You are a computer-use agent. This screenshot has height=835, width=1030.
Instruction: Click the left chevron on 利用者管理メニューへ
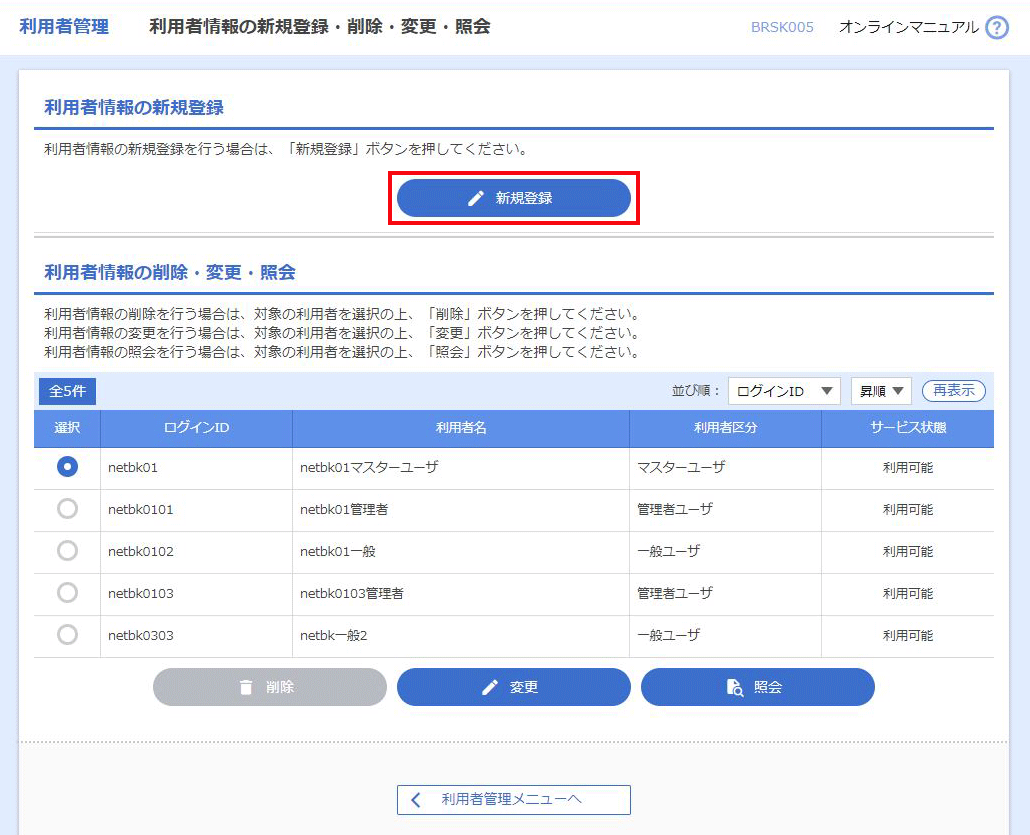tap(416, 800)
